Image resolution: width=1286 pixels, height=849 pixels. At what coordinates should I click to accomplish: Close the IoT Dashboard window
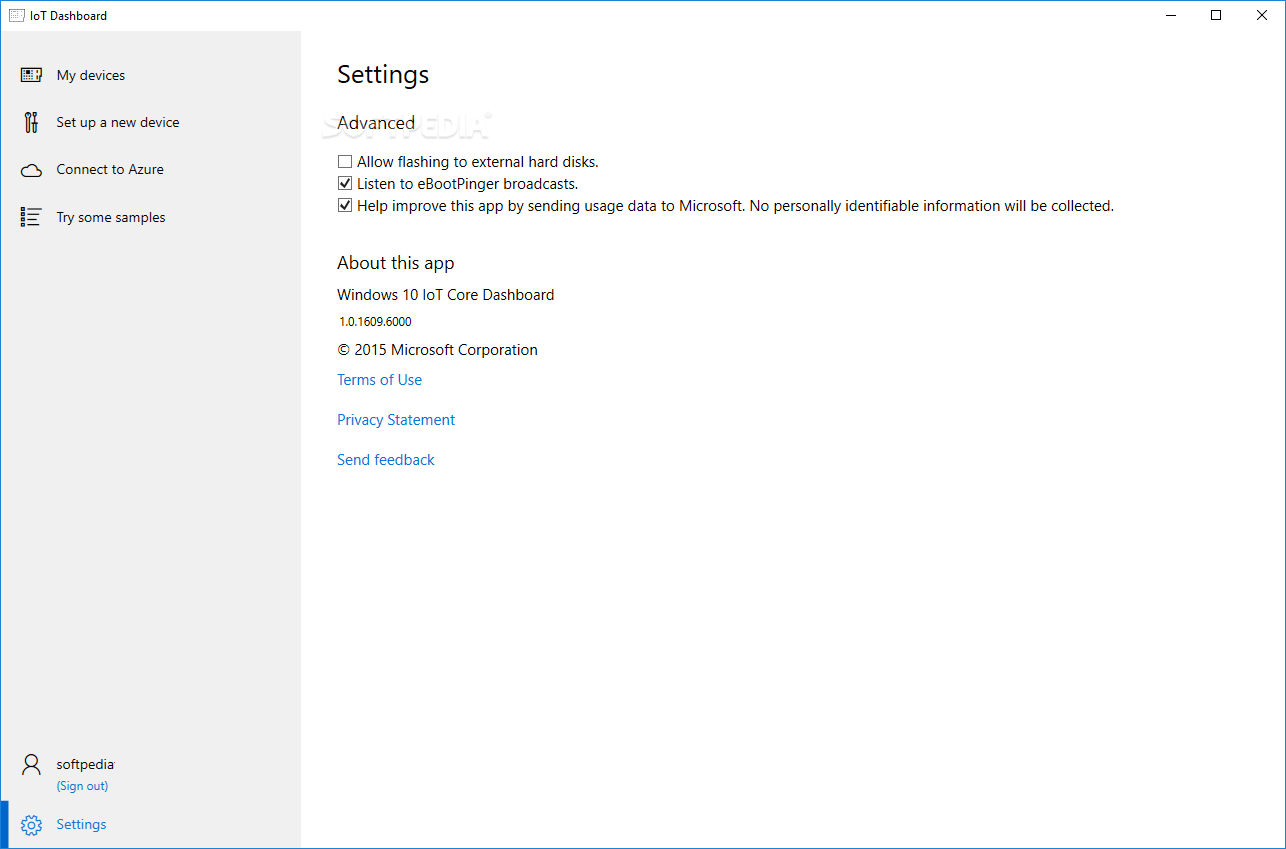click(x=1262, y=15)
